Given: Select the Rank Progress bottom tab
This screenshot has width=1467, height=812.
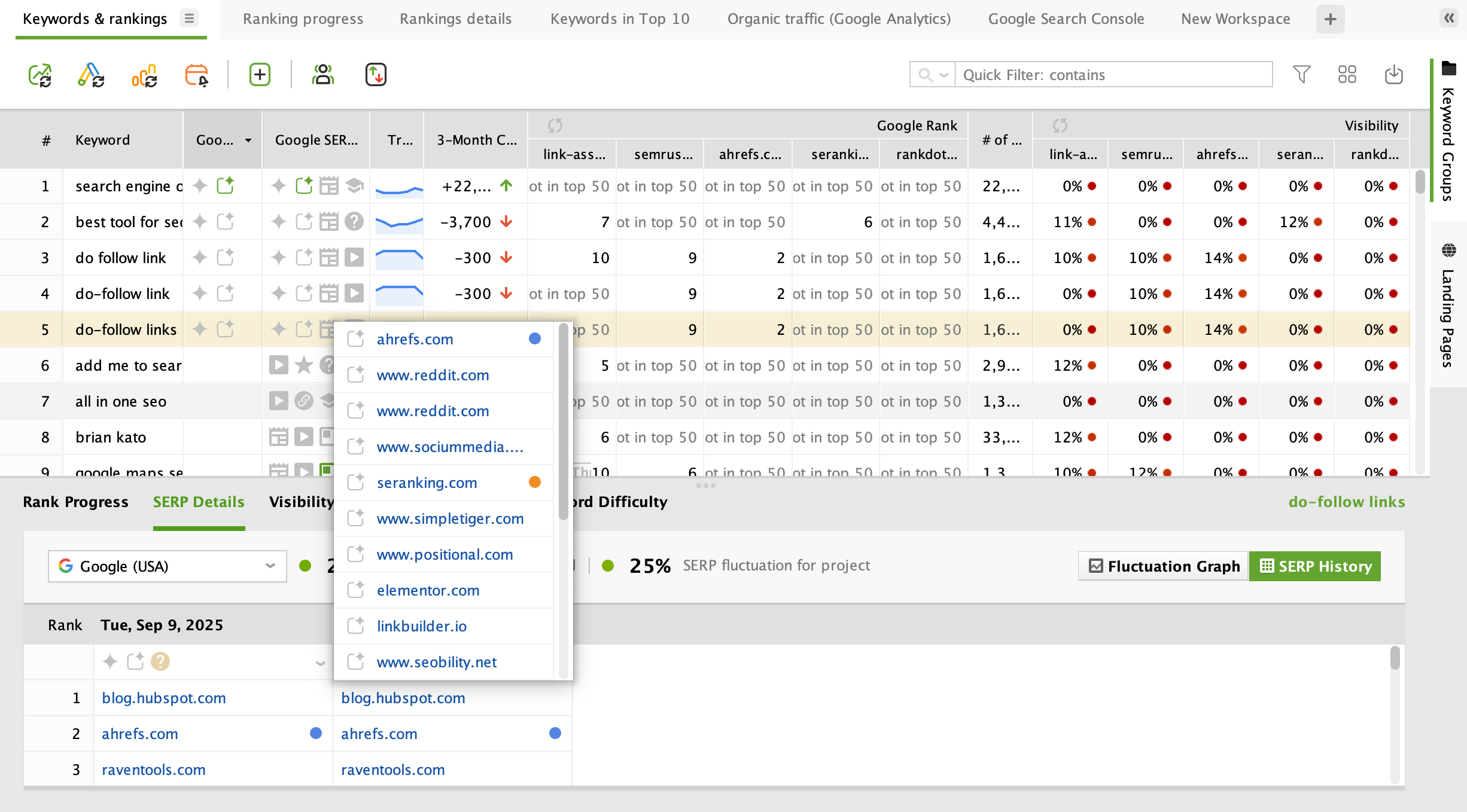Looking at the screenshot, I should (75, 502).
